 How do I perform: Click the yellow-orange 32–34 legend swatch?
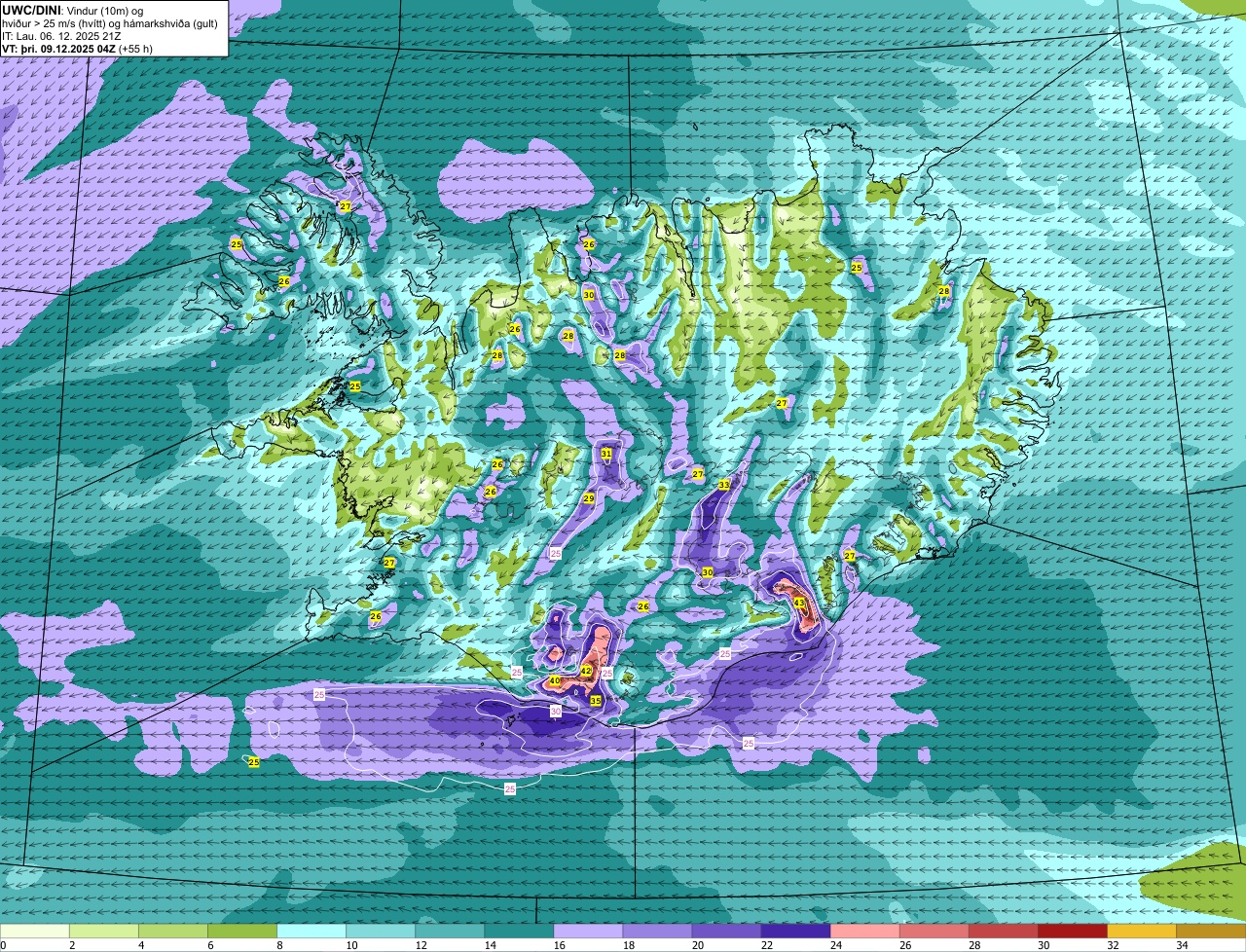click(x=1142, y=931)
